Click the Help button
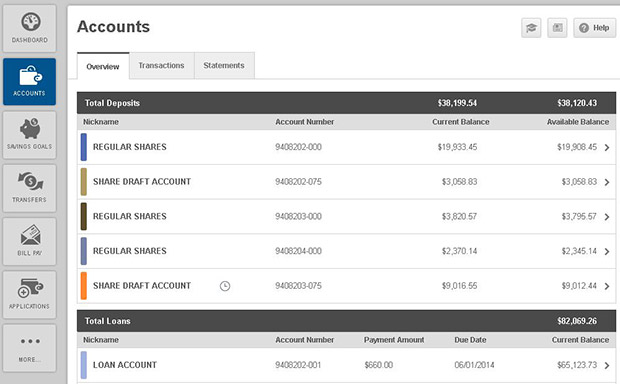The width and height of the screenshot is (620, 384). click(595, 28)
